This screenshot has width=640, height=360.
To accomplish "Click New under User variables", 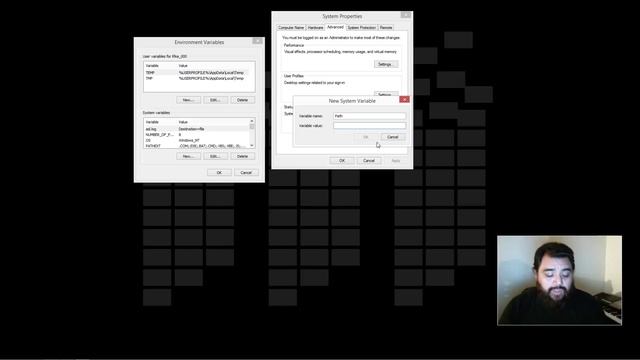I will [188, 100].
